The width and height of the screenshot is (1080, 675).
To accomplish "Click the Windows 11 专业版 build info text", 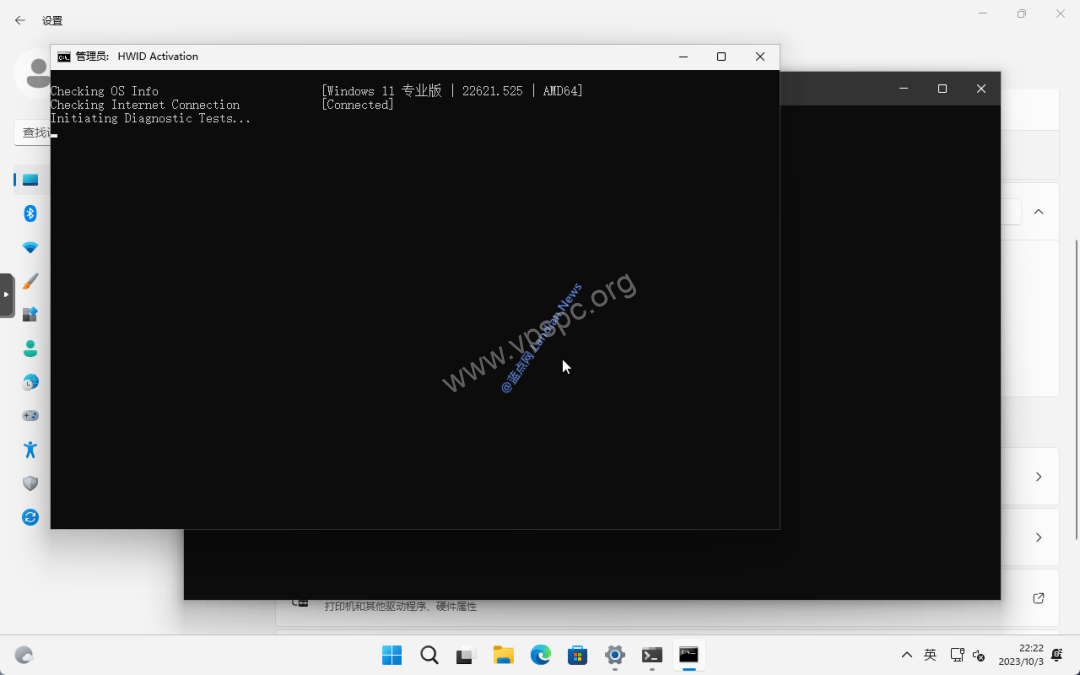I will coord(452,91).
